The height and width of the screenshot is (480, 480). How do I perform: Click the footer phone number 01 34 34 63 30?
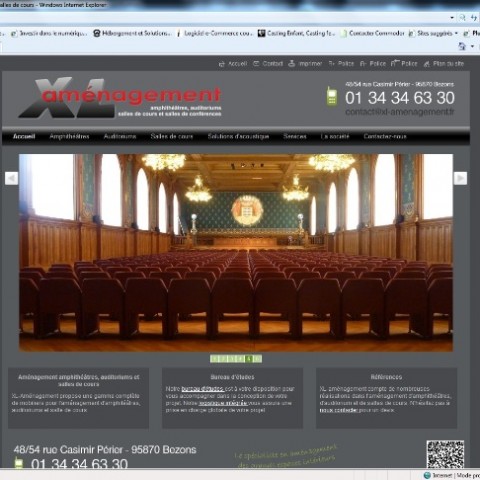[79, 463]
